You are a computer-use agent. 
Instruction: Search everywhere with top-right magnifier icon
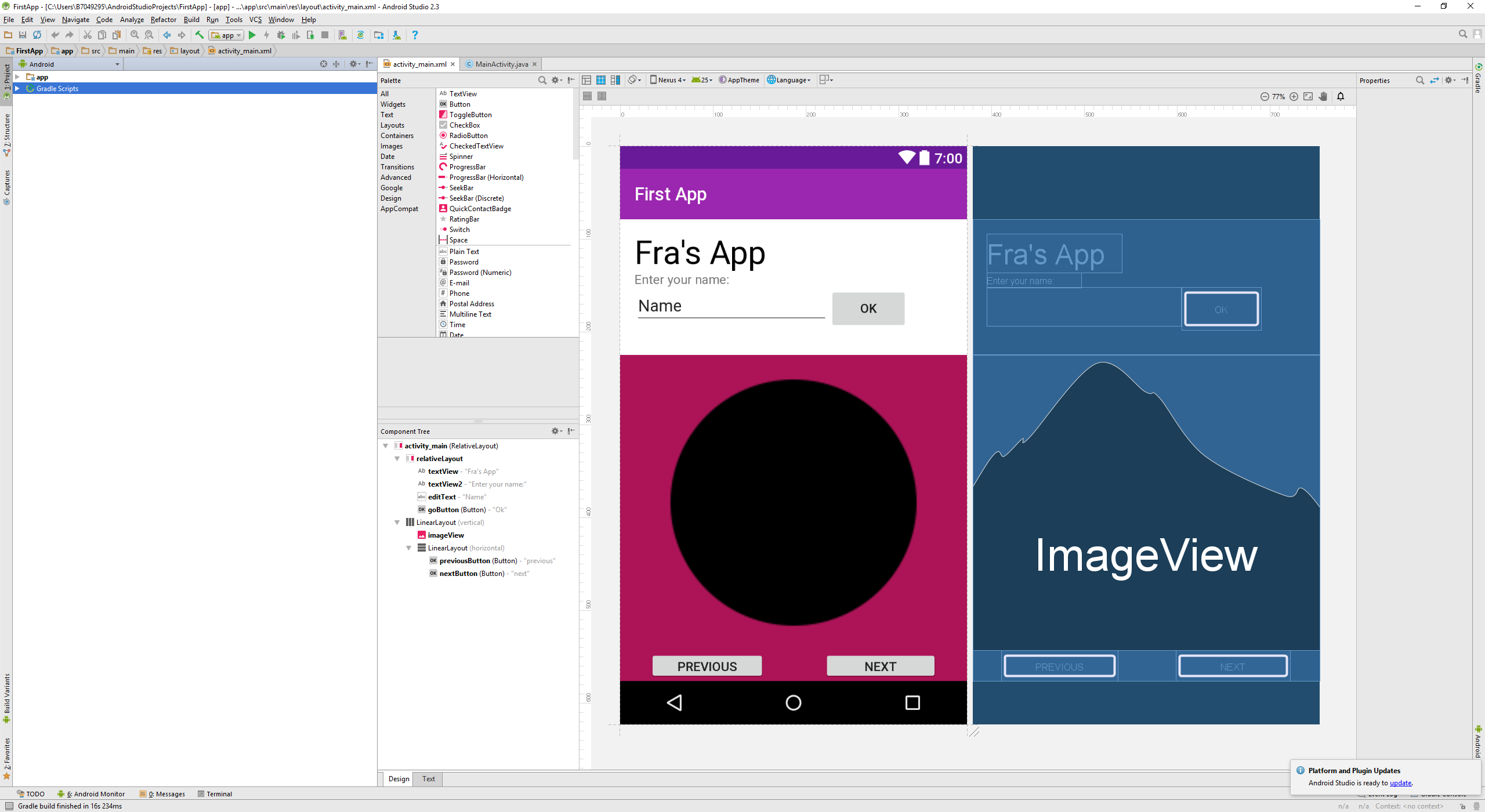click(1463, 35)
